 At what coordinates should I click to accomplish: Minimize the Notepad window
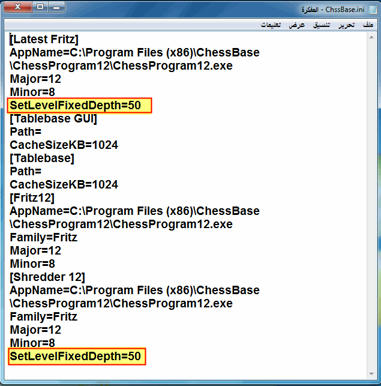click(56, 7)
